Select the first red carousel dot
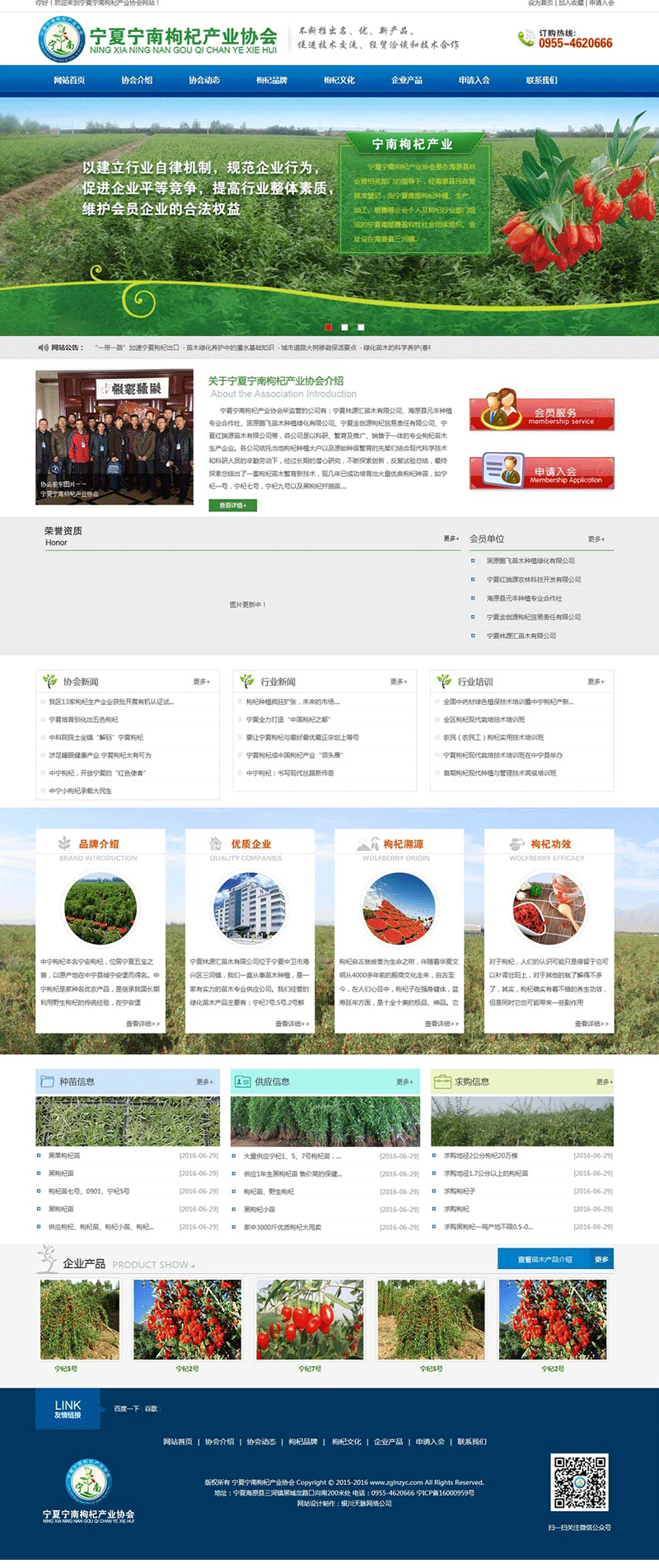The height and width of the screenshot is (1568, 659). [328, 327]
